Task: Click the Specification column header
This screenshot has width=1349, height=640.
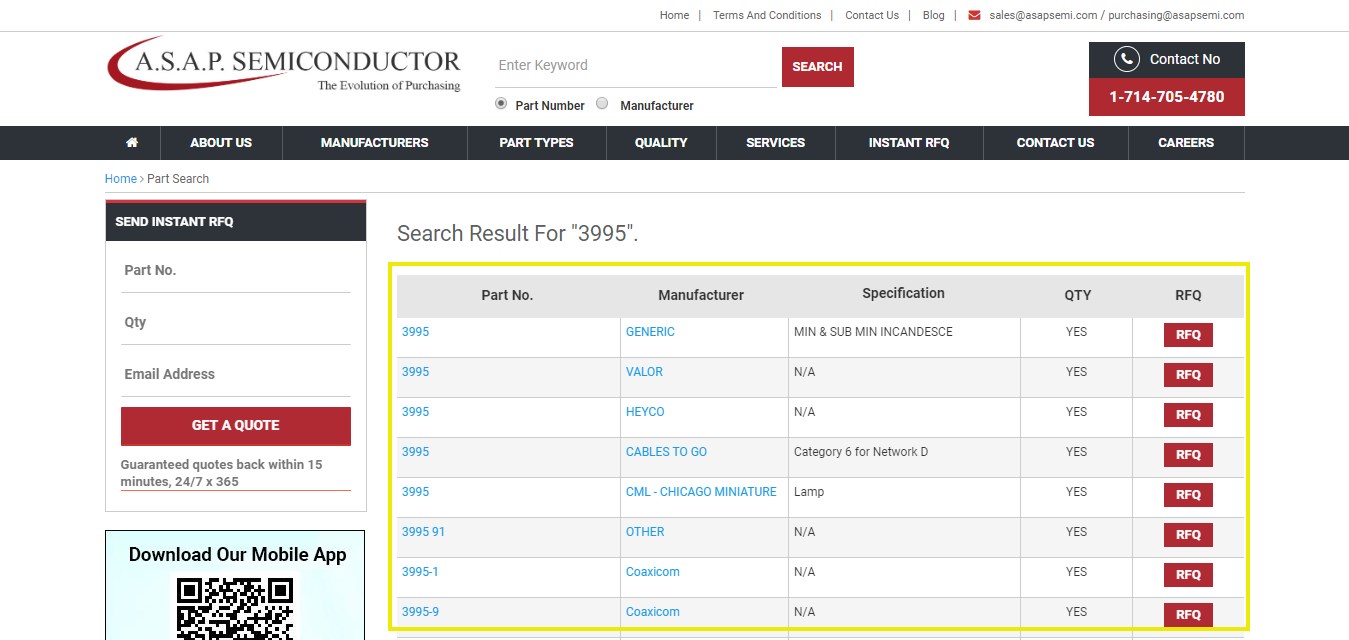Action: (x=903, y=293)
